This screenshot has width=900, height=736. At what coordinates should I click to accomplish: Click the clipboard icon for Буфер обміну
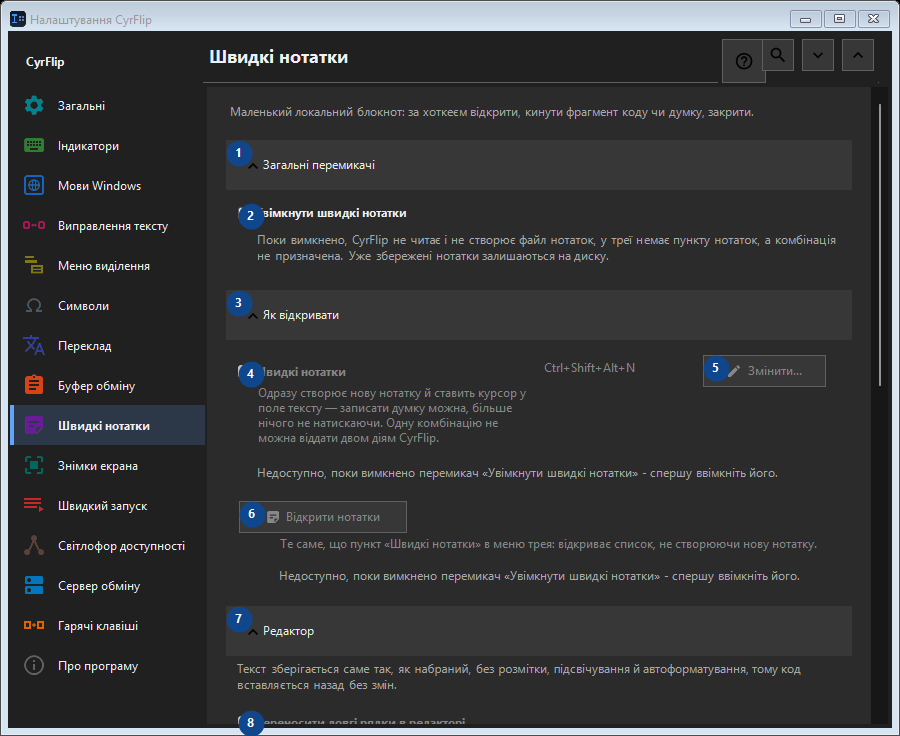coord(34,385)
